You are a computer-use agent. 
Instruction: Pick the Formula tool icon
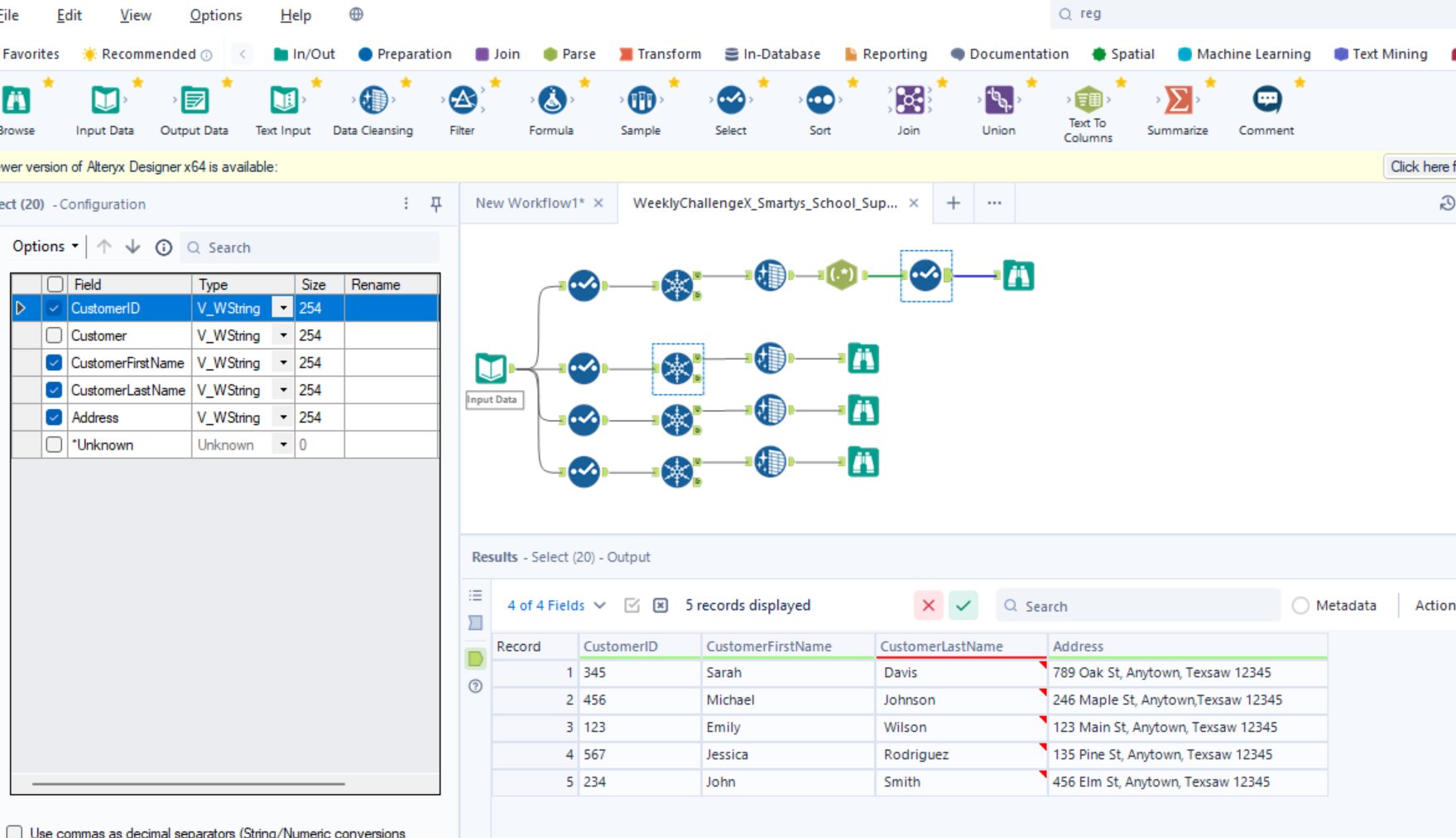[551, 100]
